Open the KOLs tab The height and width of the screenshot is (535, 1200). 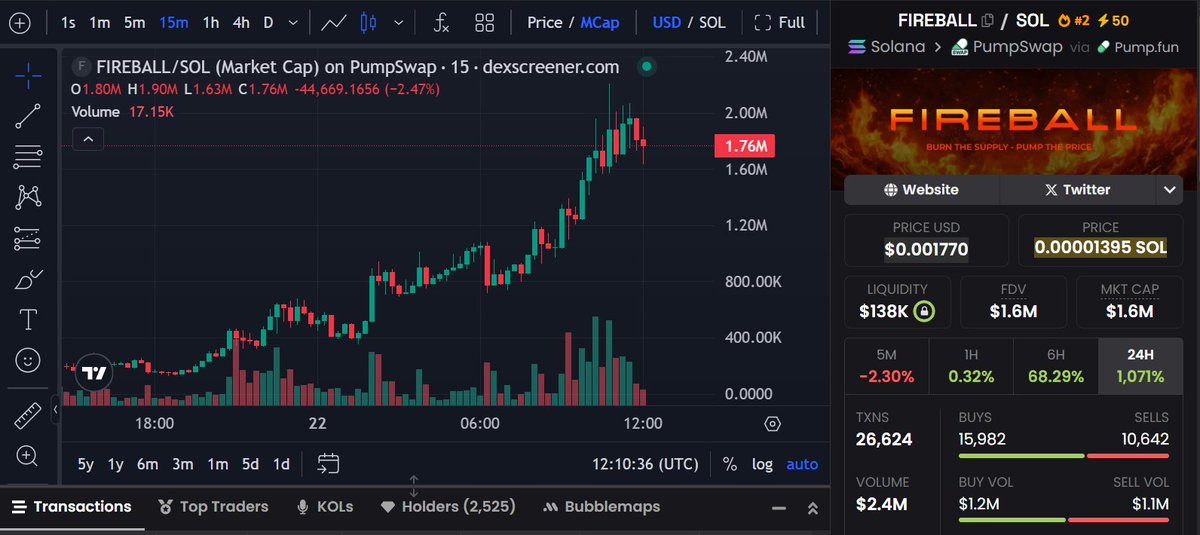tap(325, 507)
